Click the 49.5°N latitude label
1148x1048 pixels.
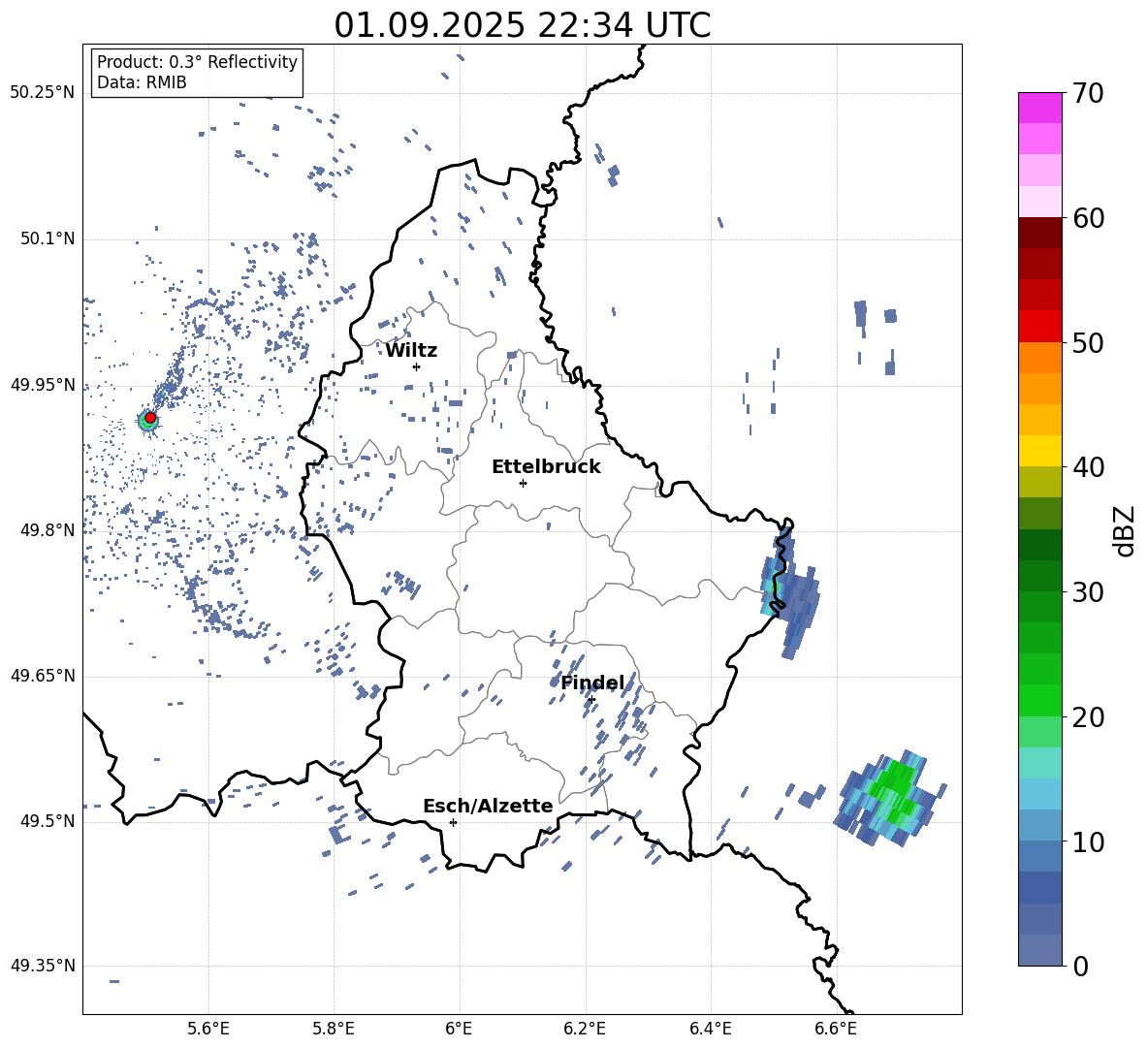coord(47,821)
